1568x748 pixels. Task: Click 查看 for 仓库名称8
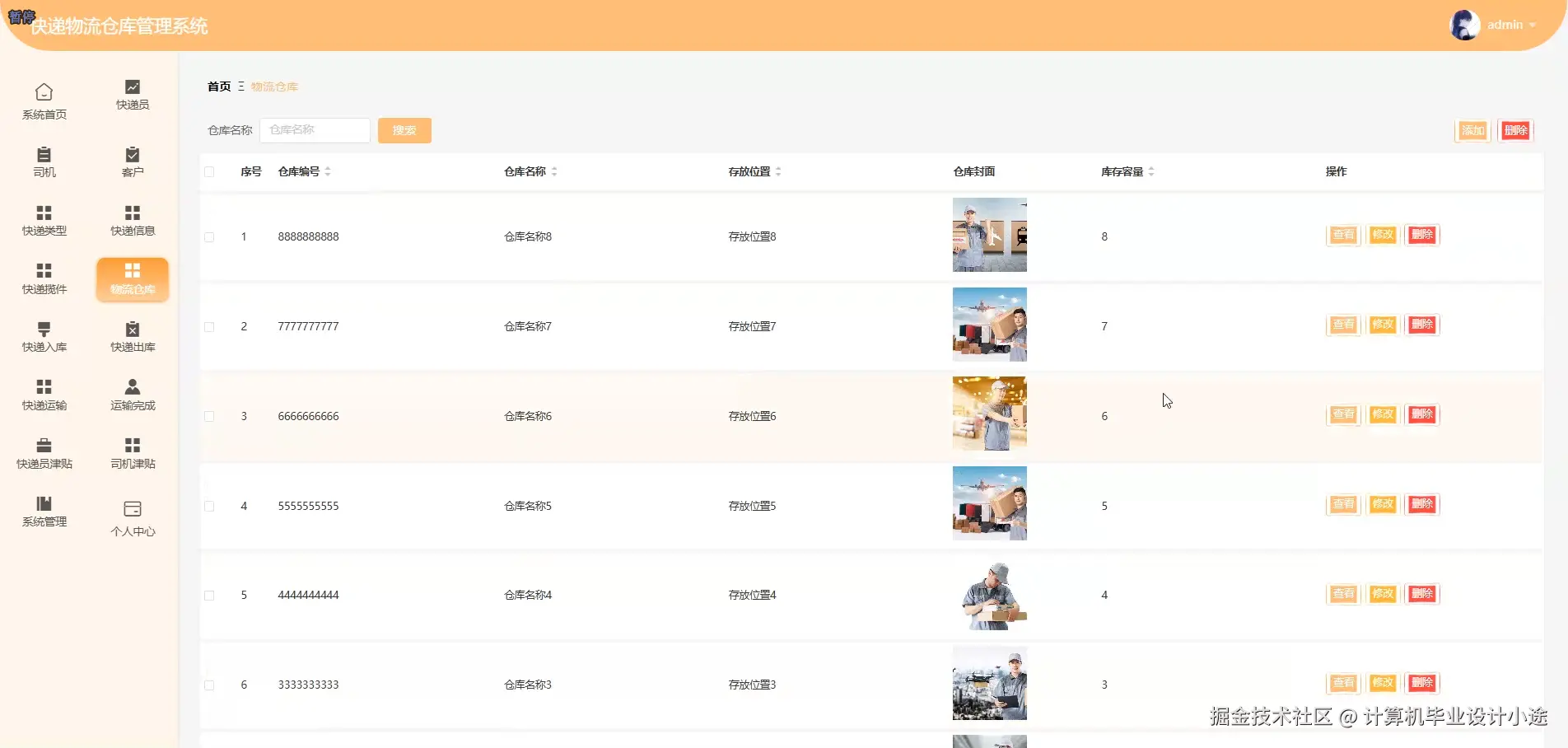(x=1343, y=235)
